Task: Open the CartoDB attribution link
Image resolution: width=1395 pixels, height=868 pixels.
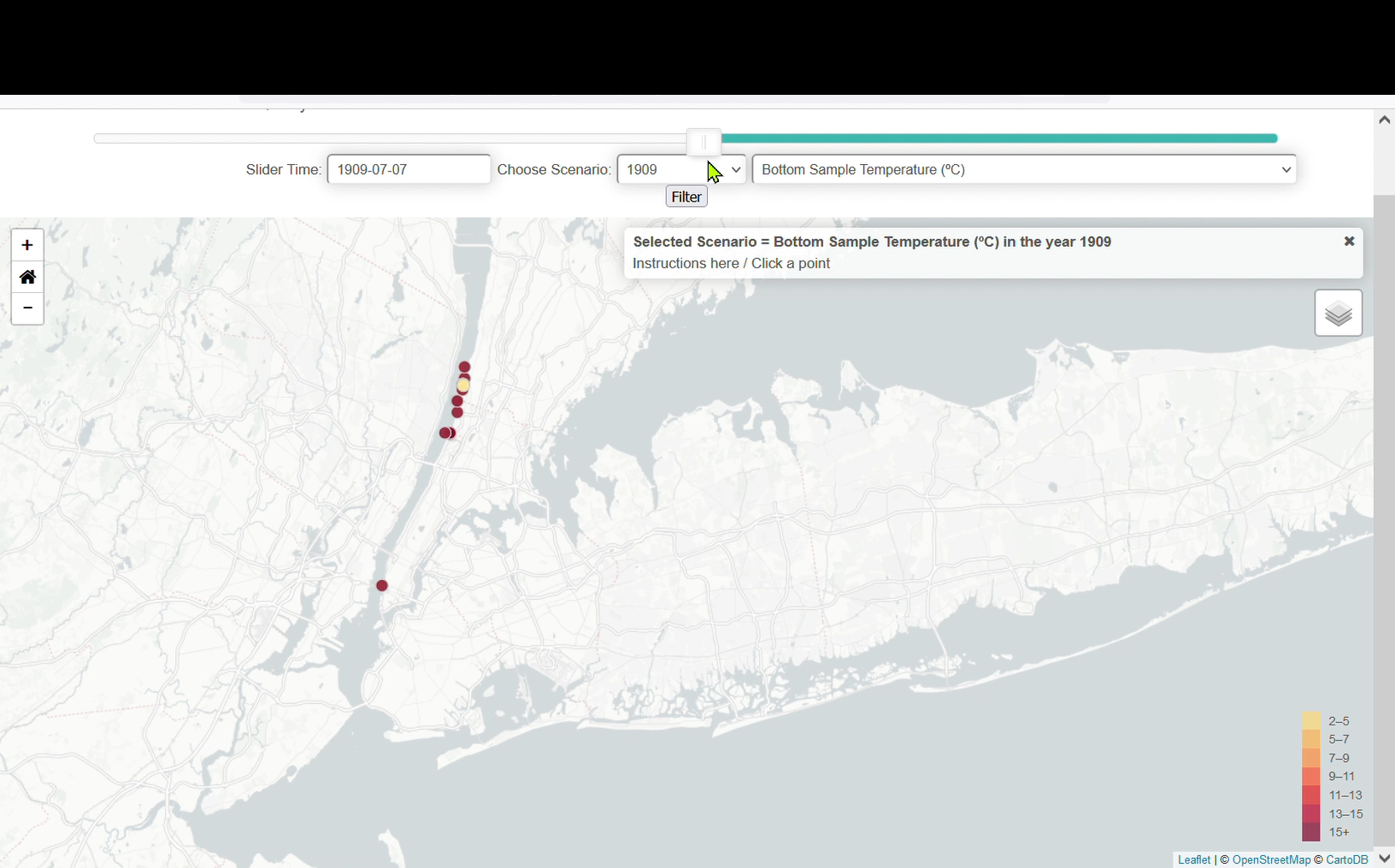Action: tap(1346, 859)
